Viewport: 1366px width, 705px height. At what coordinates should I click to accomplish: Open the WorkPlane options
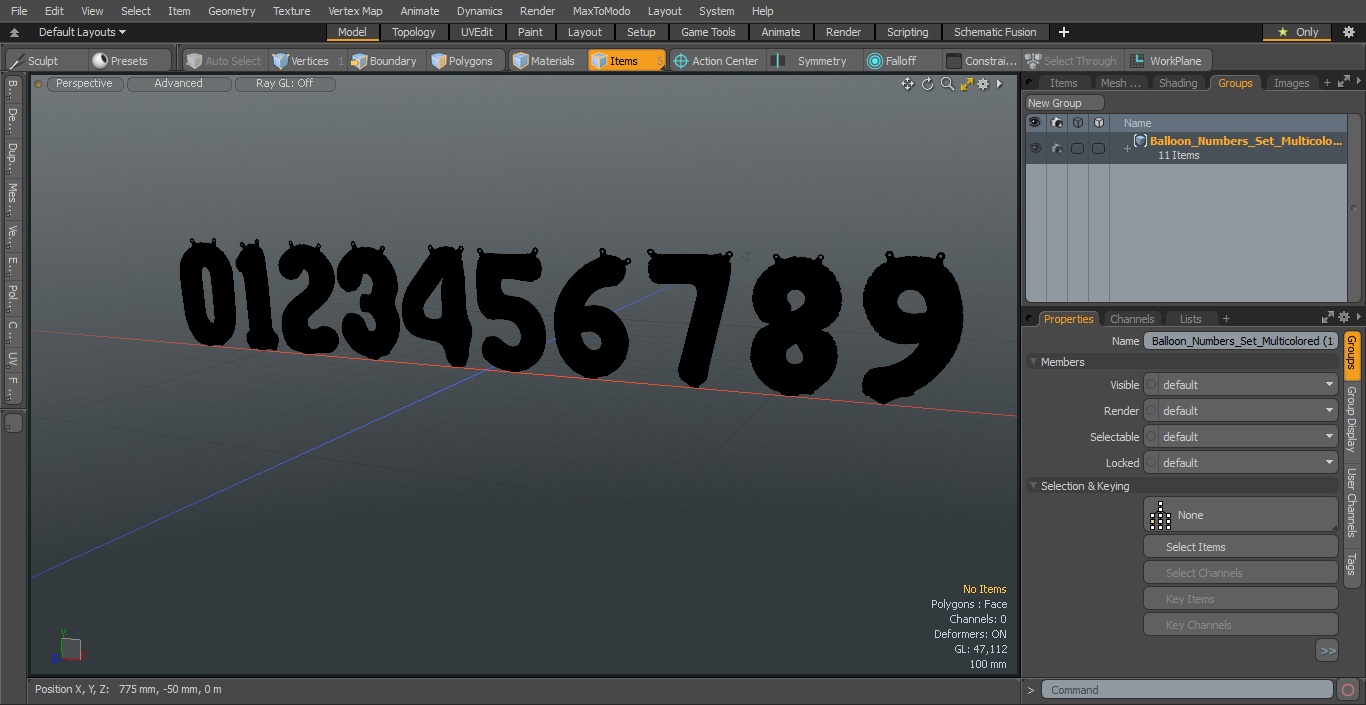coord(1167,61)
